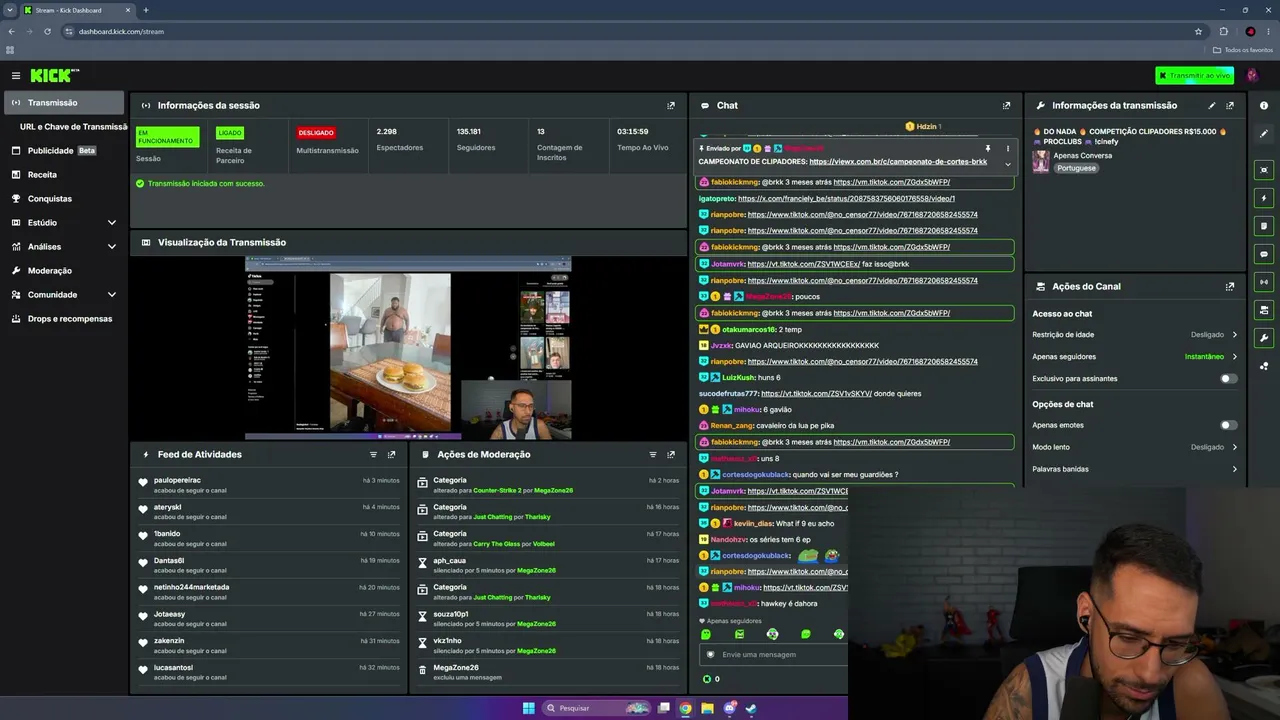
Task: Click paulopereirac in the activity feed
Action: tap(177, 480)
